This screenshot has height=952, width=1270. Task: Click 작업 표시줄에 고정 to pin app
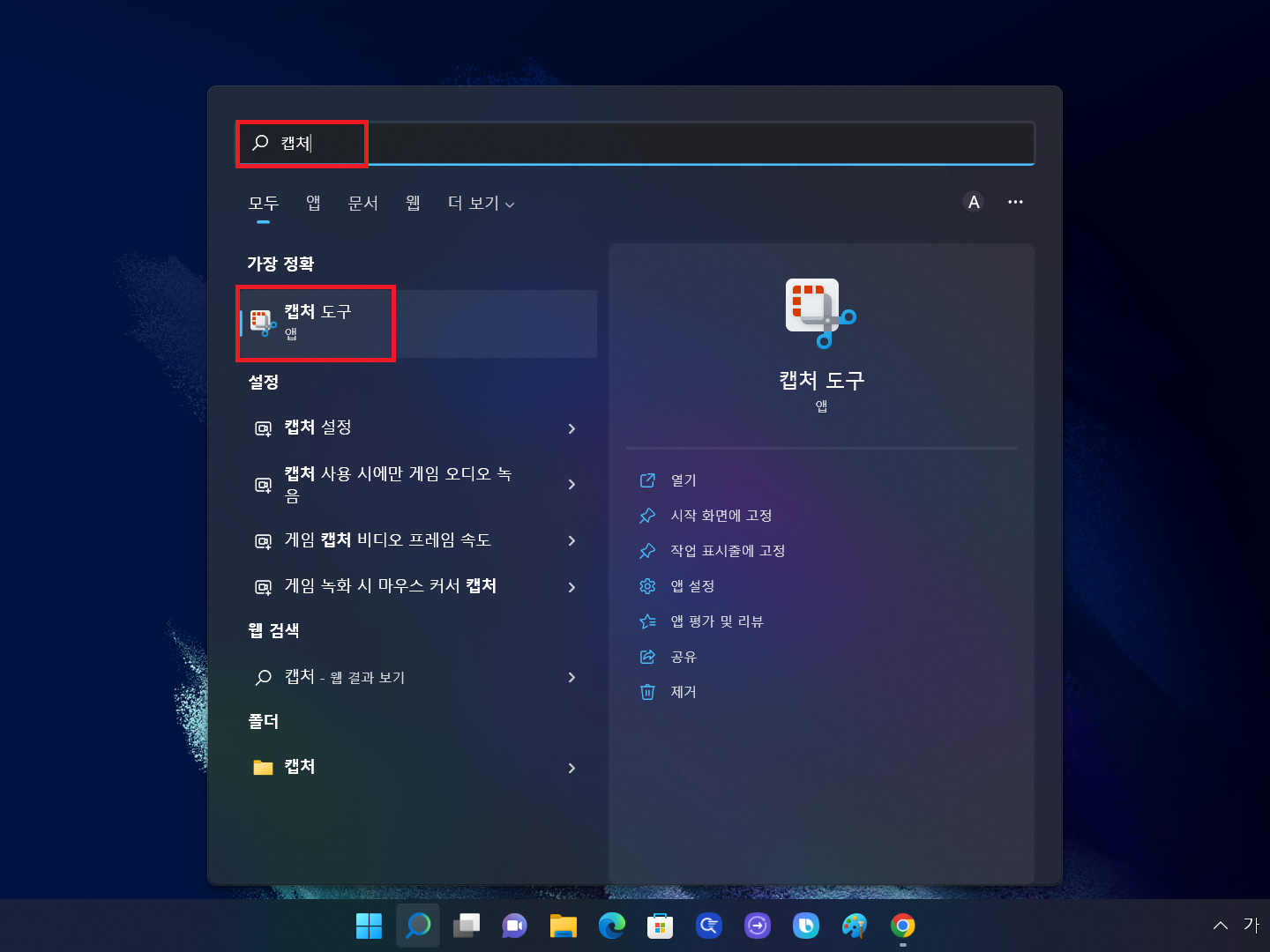tap(727, 551)
